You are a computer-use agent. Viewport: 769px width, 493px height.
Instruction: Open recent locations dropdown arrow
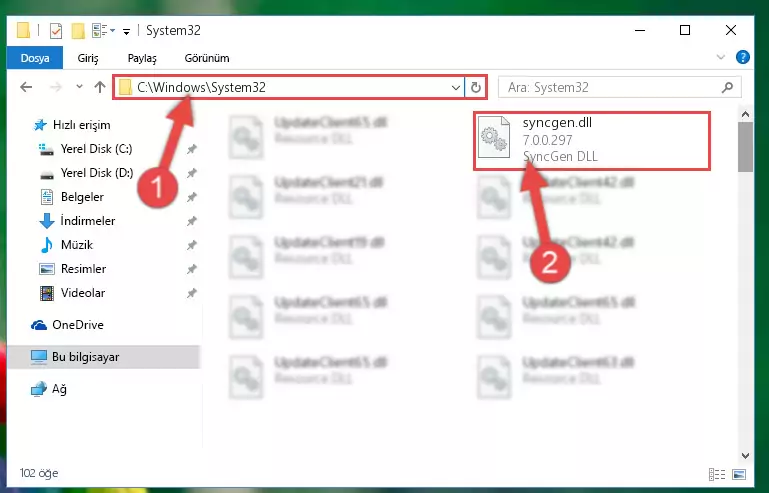[79, 87]
